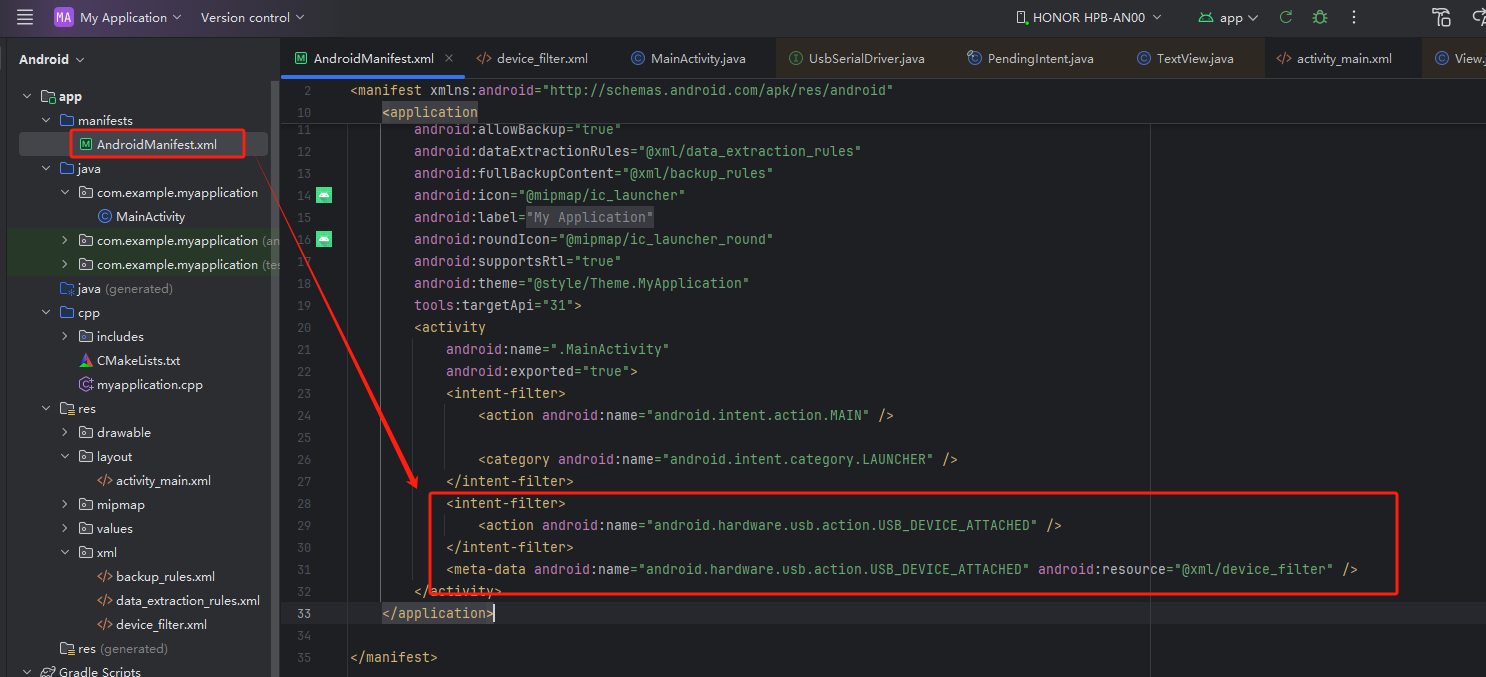
Task: Click the hammer build icon
Action: [x=1441, y=17]
